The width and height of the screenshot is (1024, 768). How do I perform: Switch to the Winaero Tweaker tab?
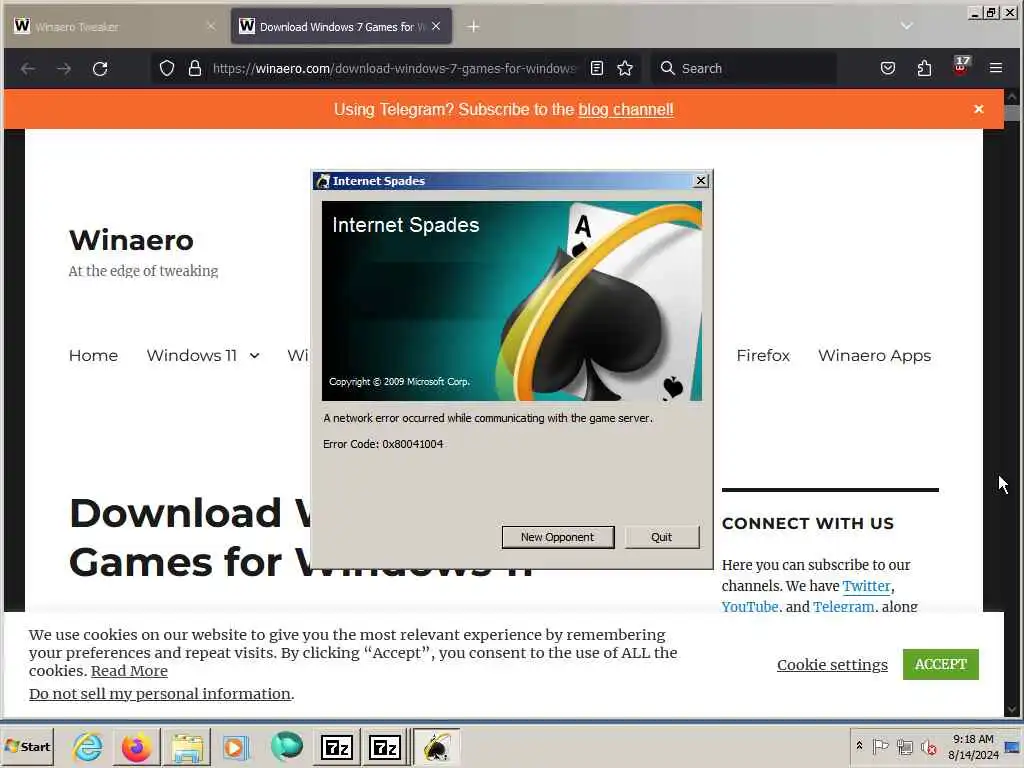point(112,27)
